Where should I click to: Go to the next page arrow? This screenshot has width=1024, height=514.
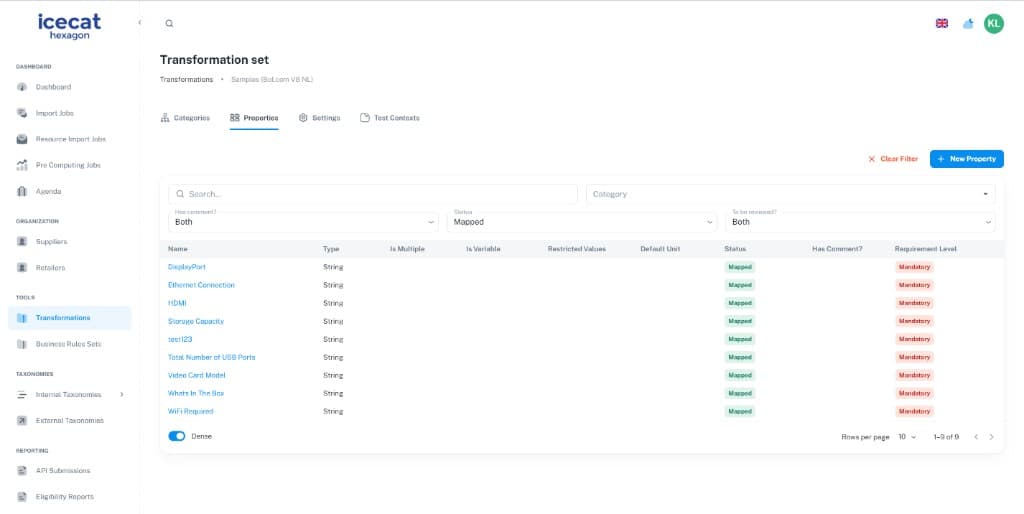[x=991, y=437]
